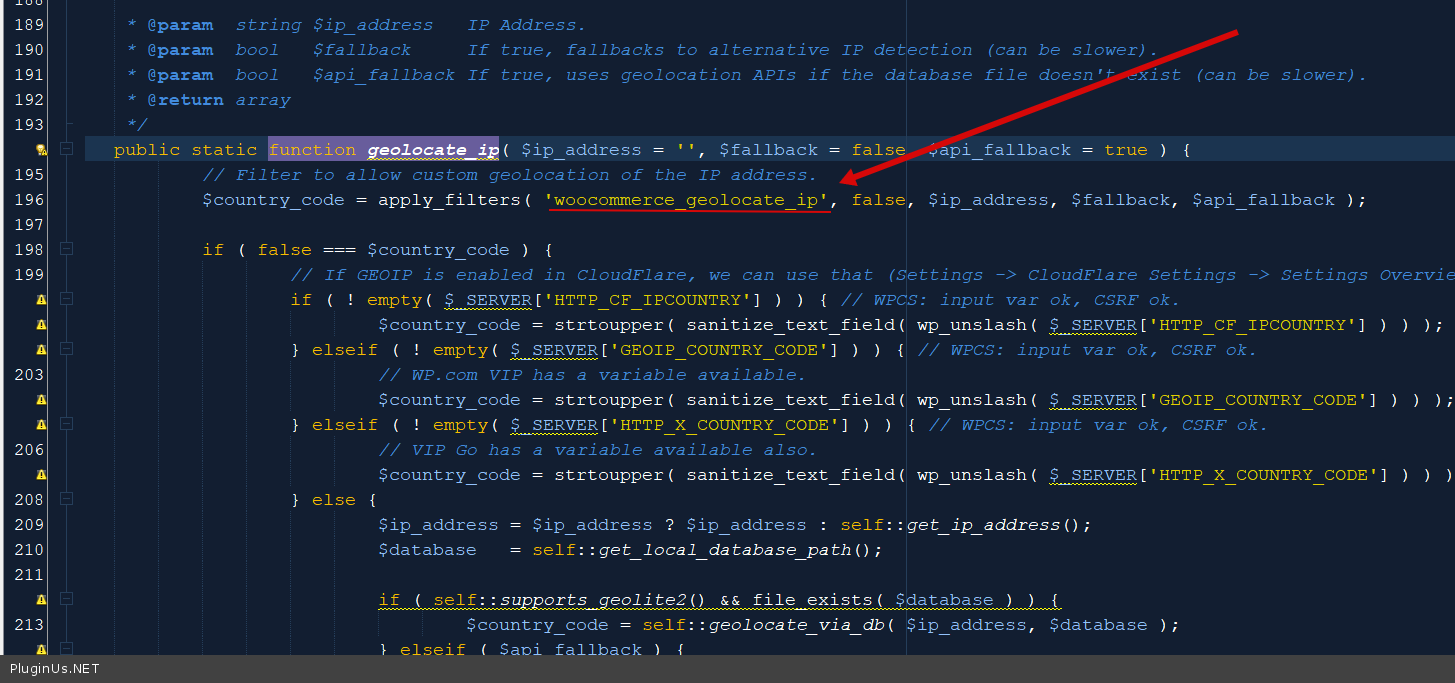1455x683 pixels.
Task: Click the geolocate_via_db method call
Action: [803, 625]
